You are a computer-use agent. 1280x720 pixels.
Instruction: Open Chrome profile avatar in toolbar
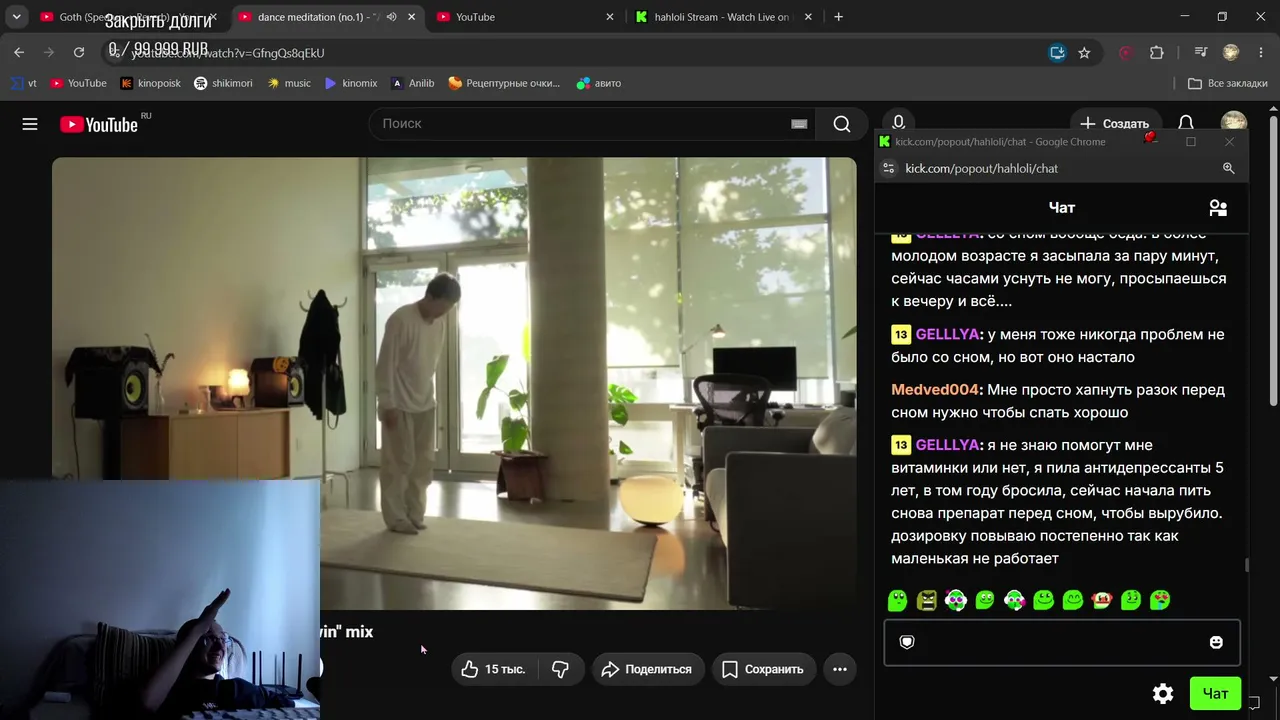coord(1231,53)
